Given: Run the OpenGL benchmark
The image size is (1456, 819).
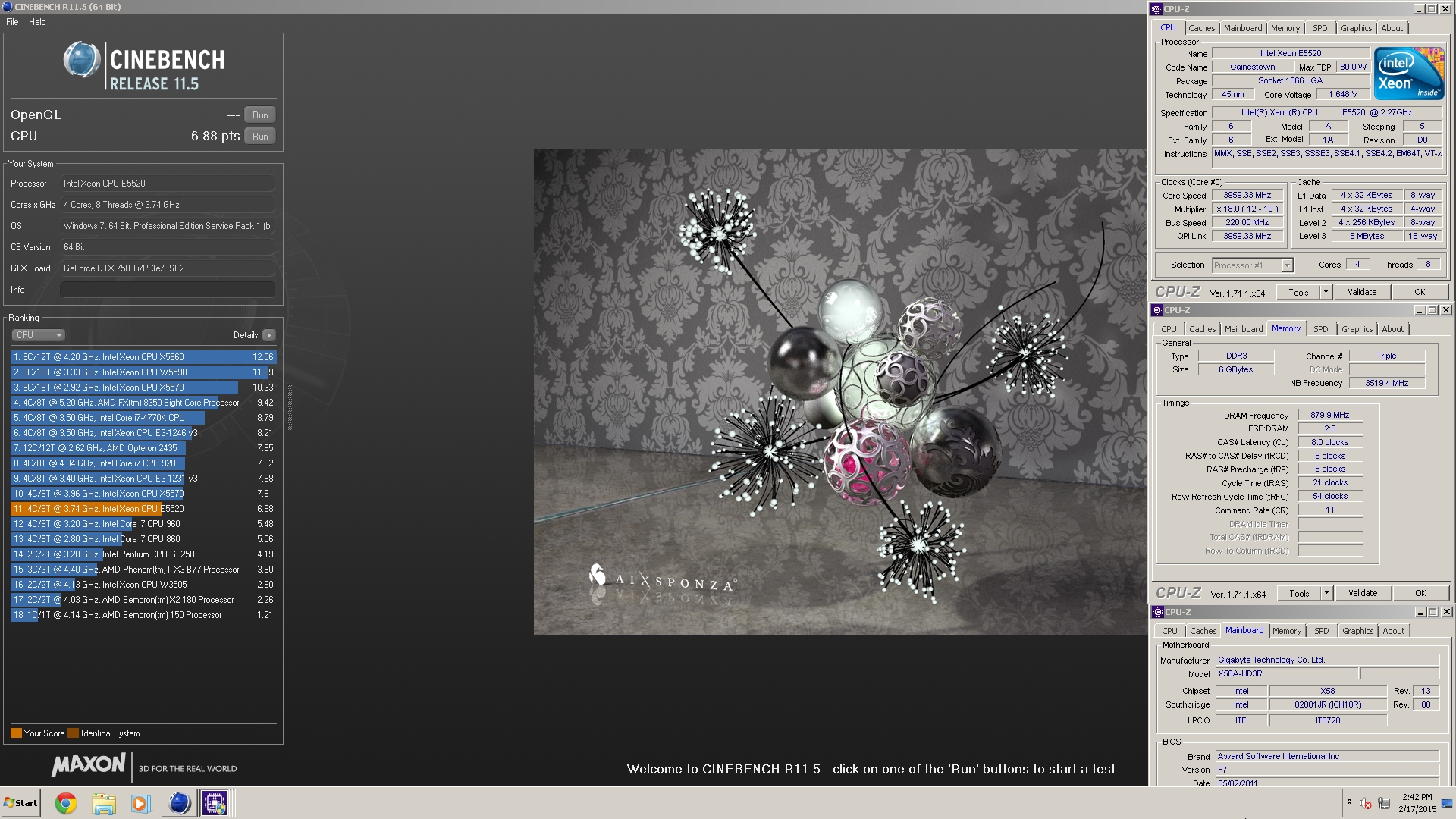Looking at the screenshot, I should pyautogui.click(x=260, y=115).
